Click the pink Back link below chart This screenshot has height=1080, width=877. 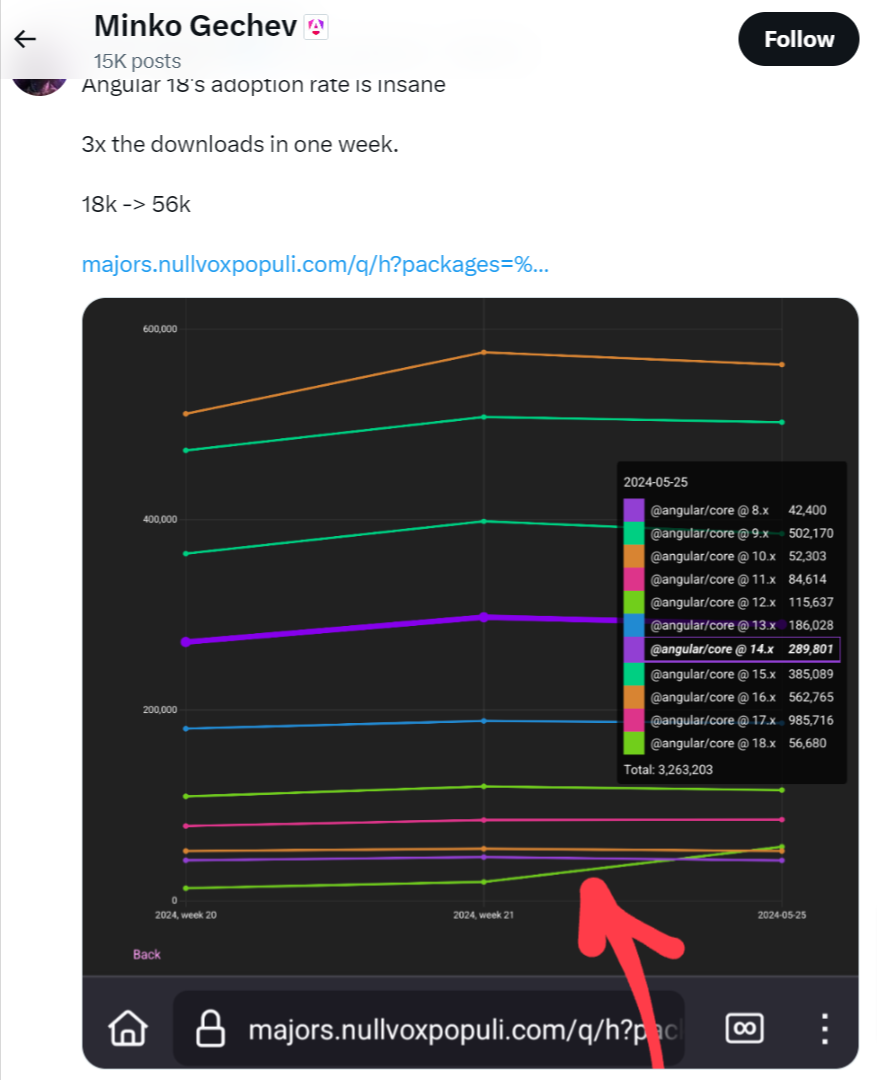click(x=146, y=954)
